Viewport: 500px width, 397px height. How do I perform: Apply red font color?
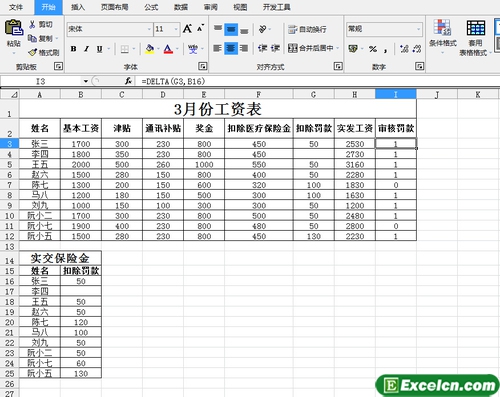point(168,49)
